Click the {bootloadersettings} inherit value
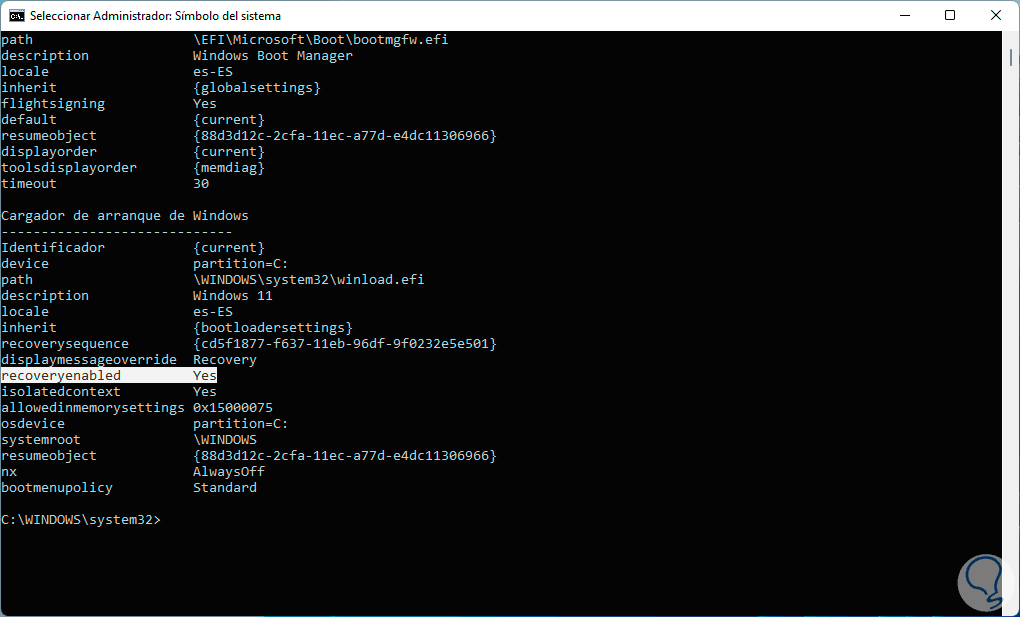 coord(272,327)
